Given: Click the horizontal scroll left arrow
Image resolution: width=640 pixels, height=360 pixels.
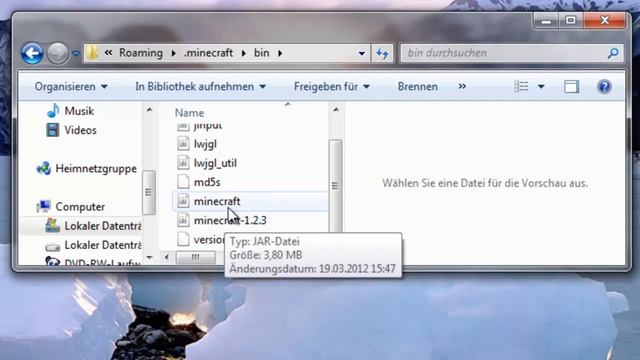Looking at the screenshot, I should click(167, 257).
